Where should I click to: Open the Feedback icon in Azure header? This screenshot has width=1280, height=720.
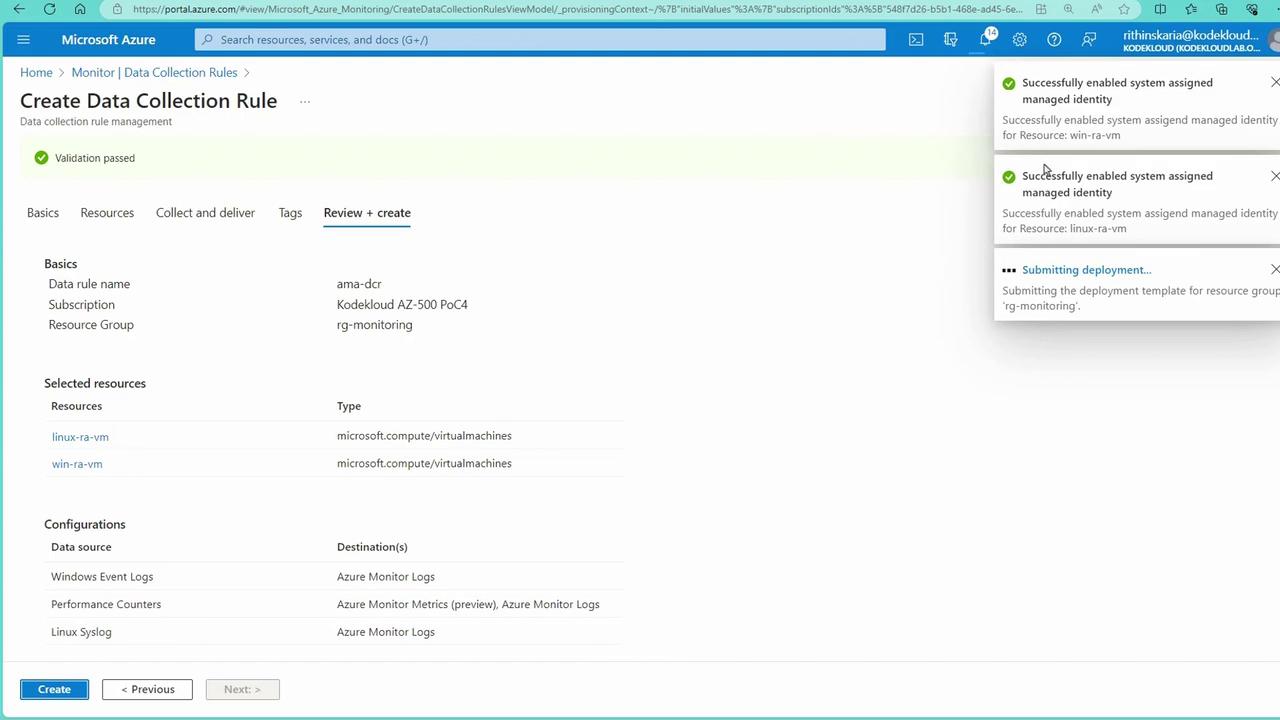[x=1088, y=40]
